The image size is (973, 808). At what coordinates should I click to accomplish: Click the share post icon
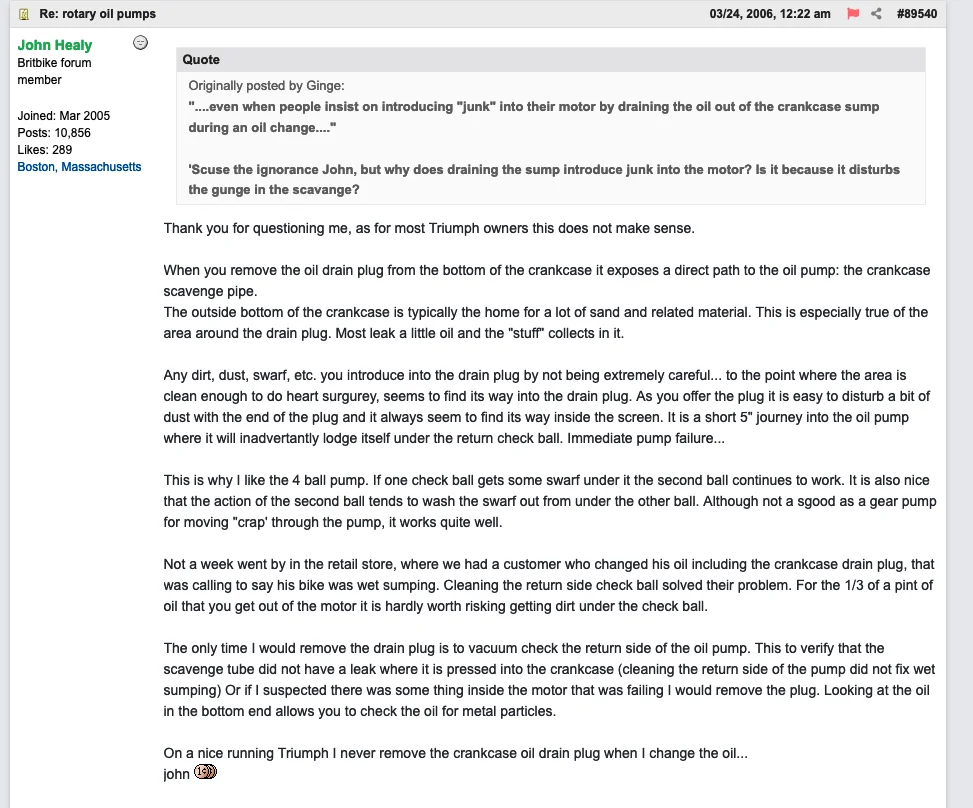(876, 14)
